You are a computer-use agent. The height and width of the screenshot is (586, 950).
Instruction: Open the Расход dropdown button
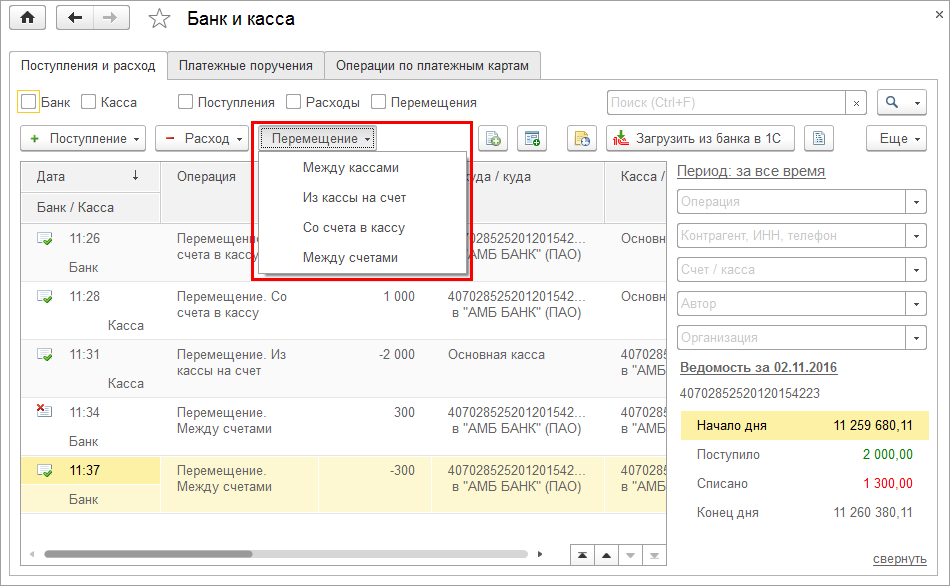(x=202, y=139)
